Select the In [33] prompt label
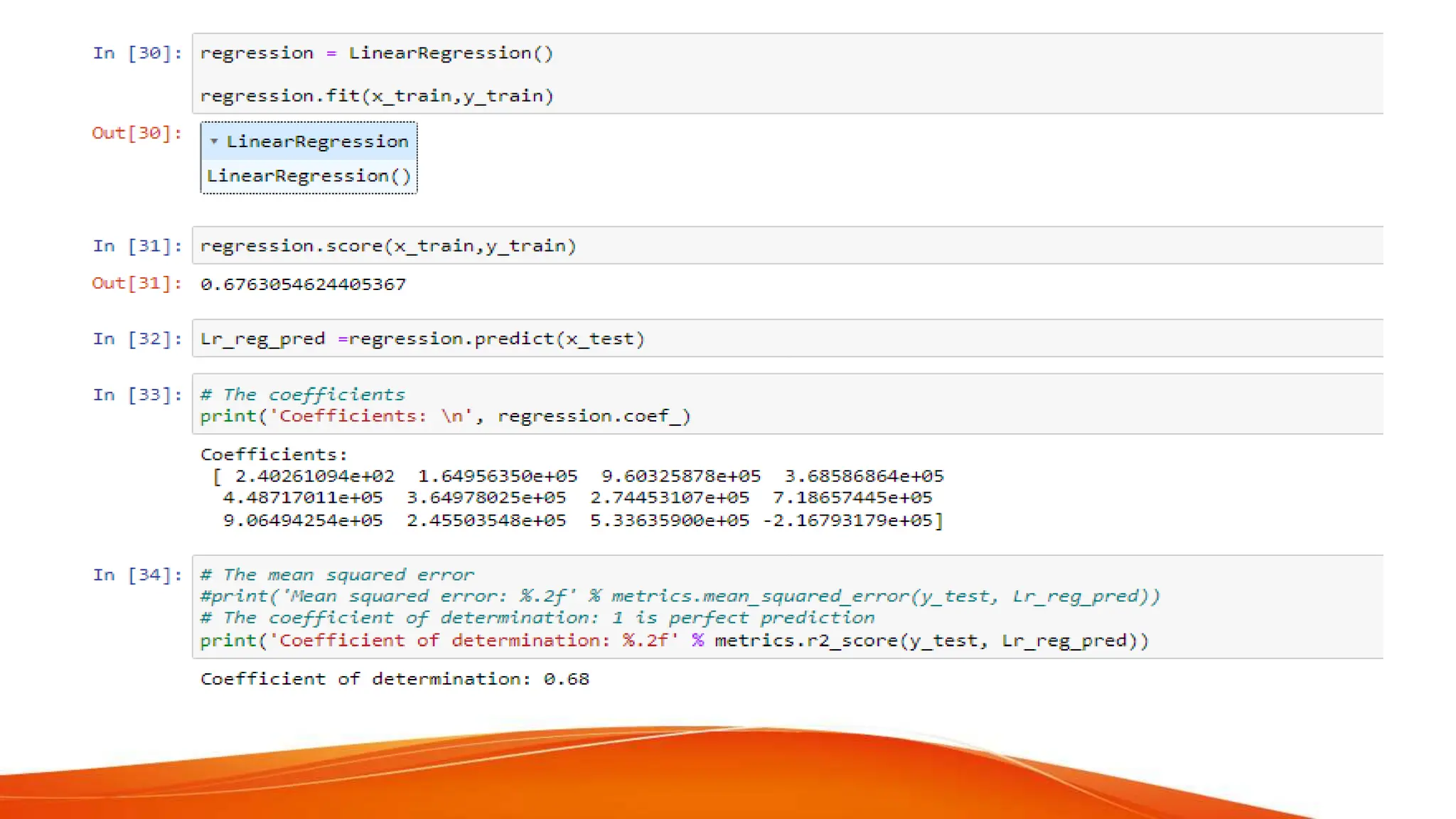This screenshot has height=819, width=1456. tap(137, 395)
